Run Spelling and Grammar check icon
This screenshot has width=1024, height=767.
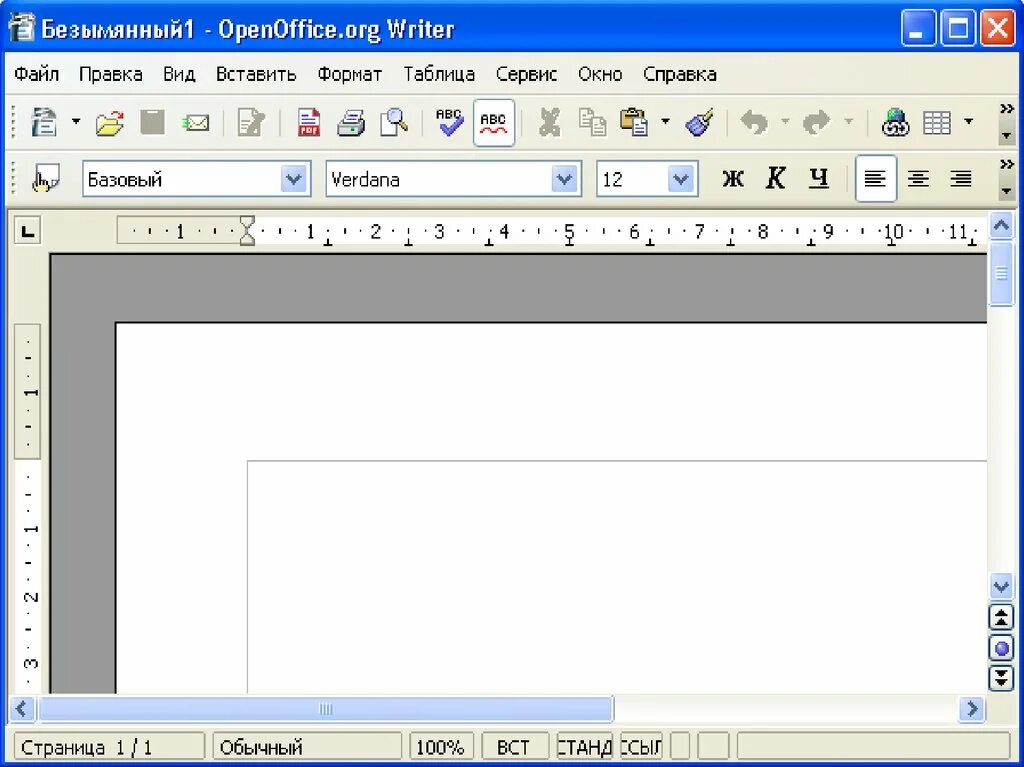tap(449, 122)
